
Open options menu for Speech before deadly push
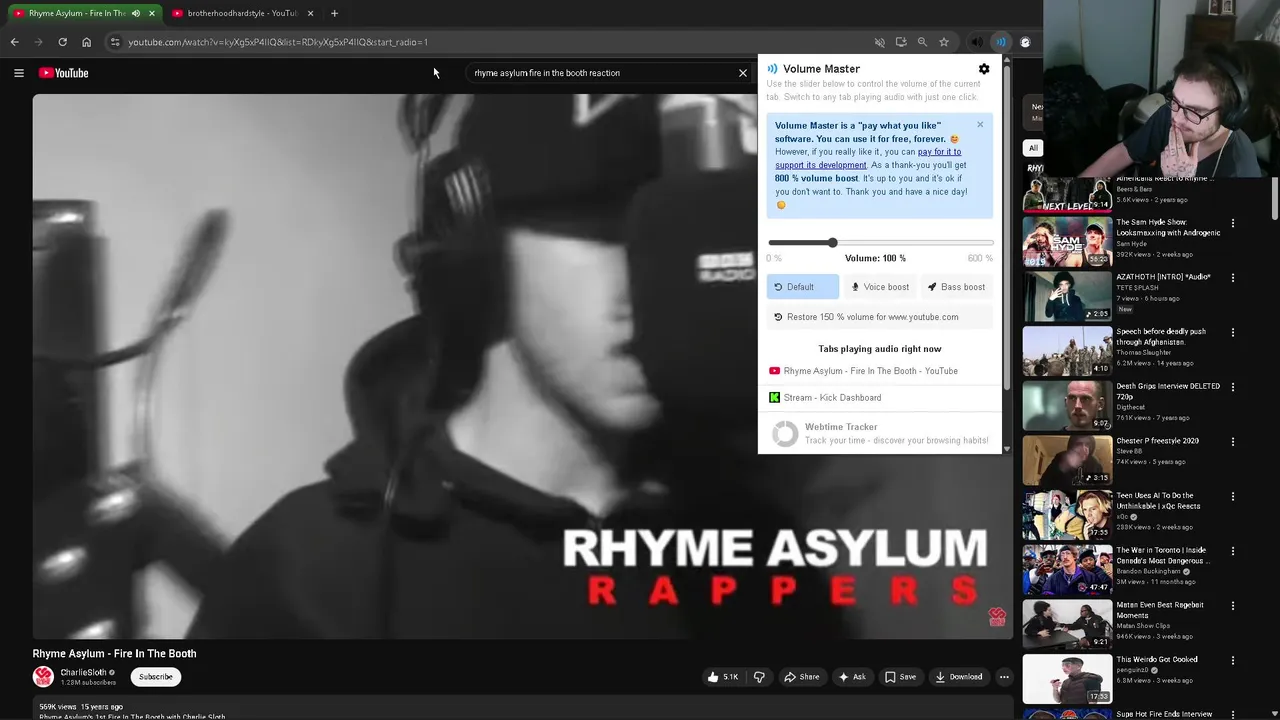(1233, 332)
